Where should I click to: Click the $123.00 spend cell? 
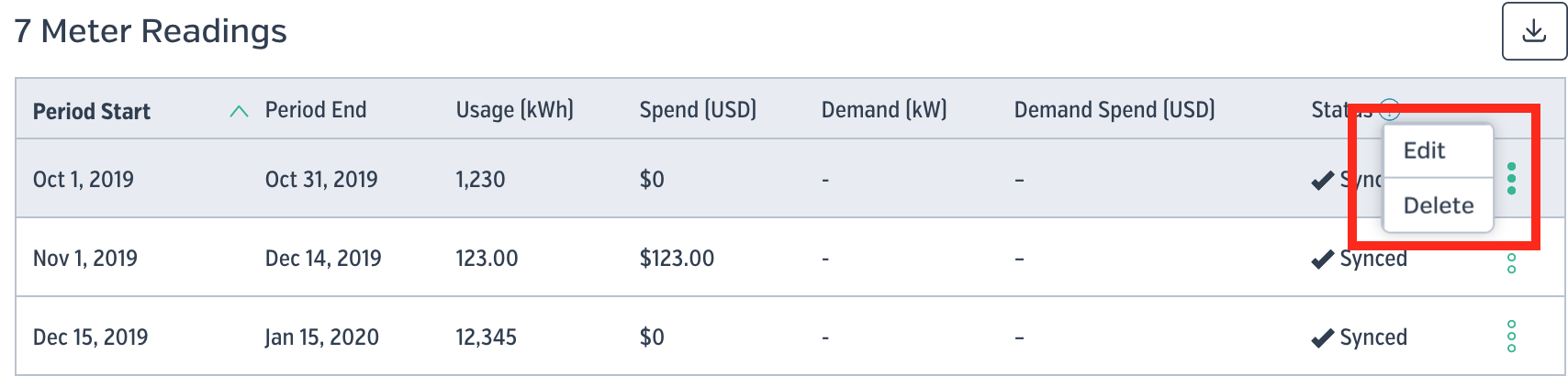[x=677, y=259]
